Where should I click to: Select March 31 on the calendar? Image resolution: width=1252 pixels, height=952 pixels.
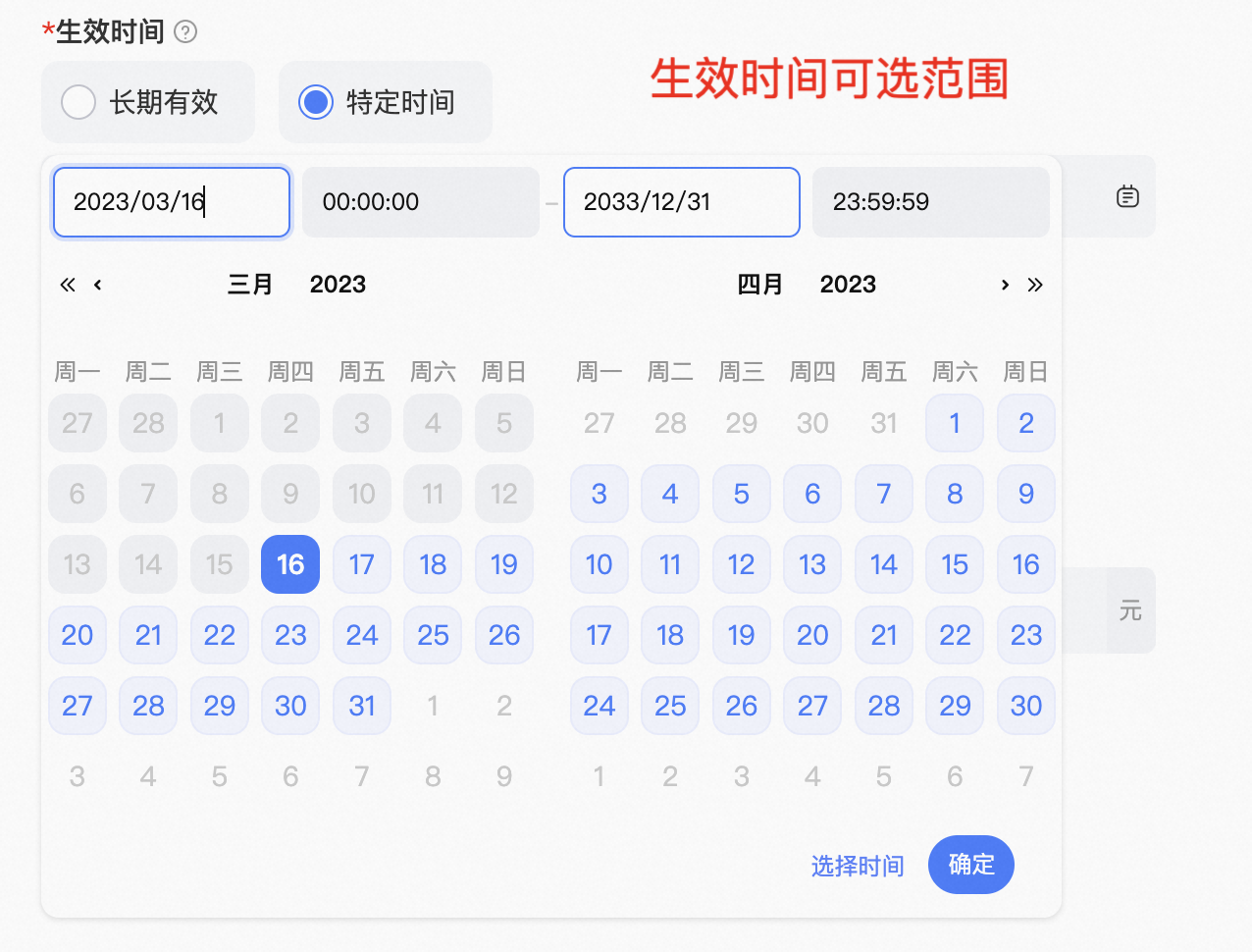coord(361,706)
